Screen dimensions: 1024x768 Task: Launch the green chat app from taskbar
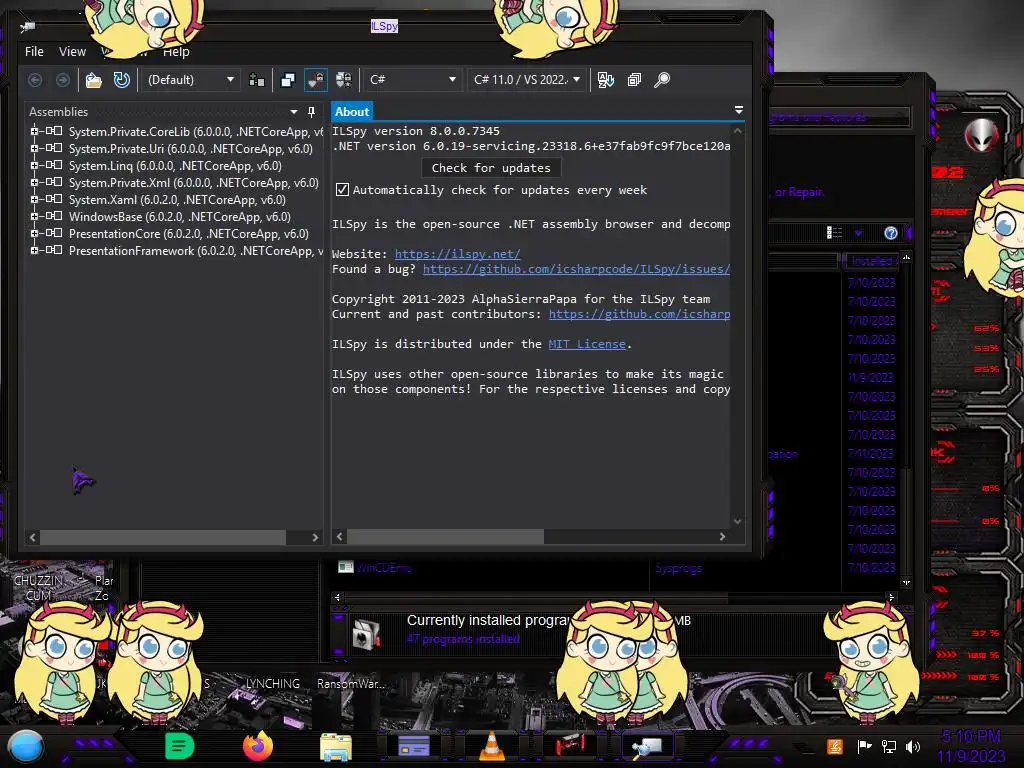tap(179, 746)
